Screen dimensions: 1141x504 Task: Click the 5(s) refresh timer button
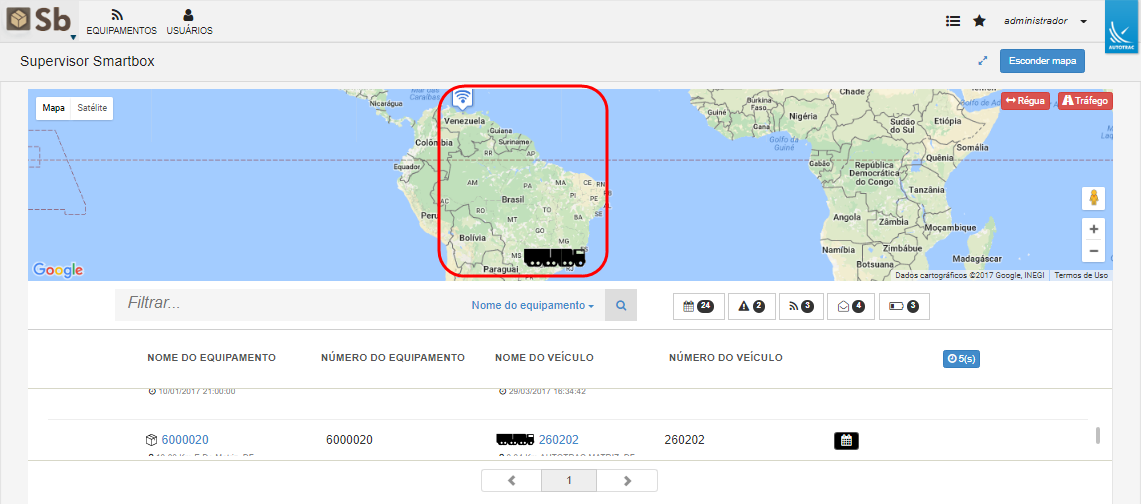coord(961,359)
